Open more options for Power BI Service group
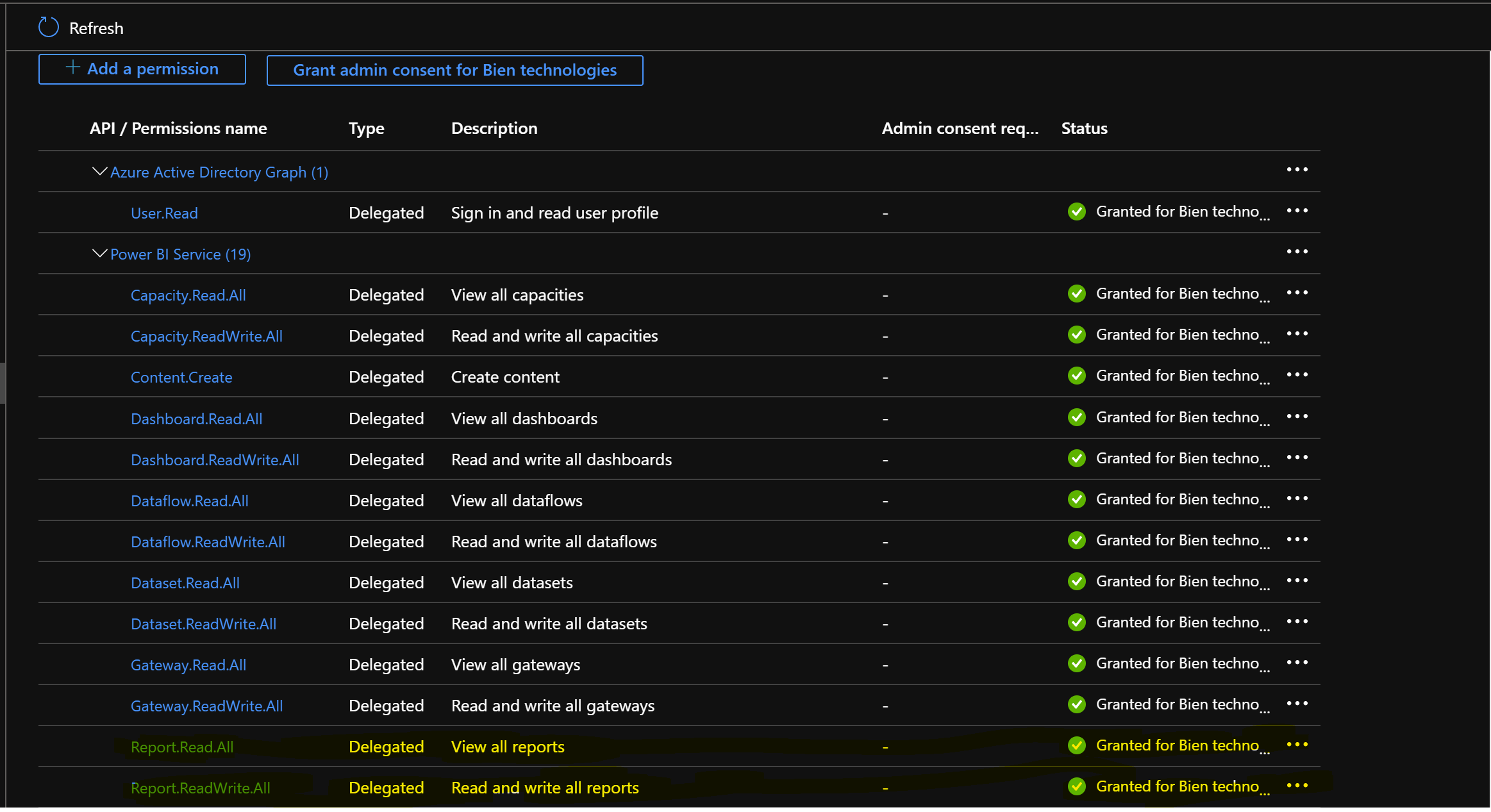The height and width of the screenshot is (812, 1491). point(1297,252)
